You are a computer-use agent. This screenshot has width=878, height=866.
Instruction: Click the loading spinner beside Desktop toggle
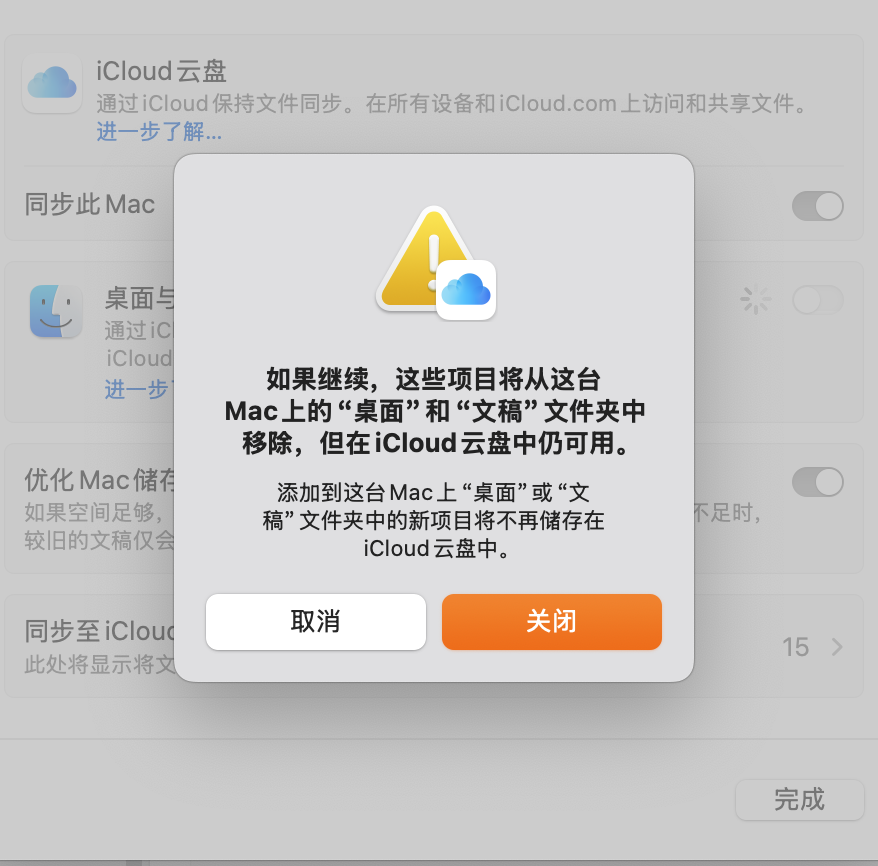(755, 299)
